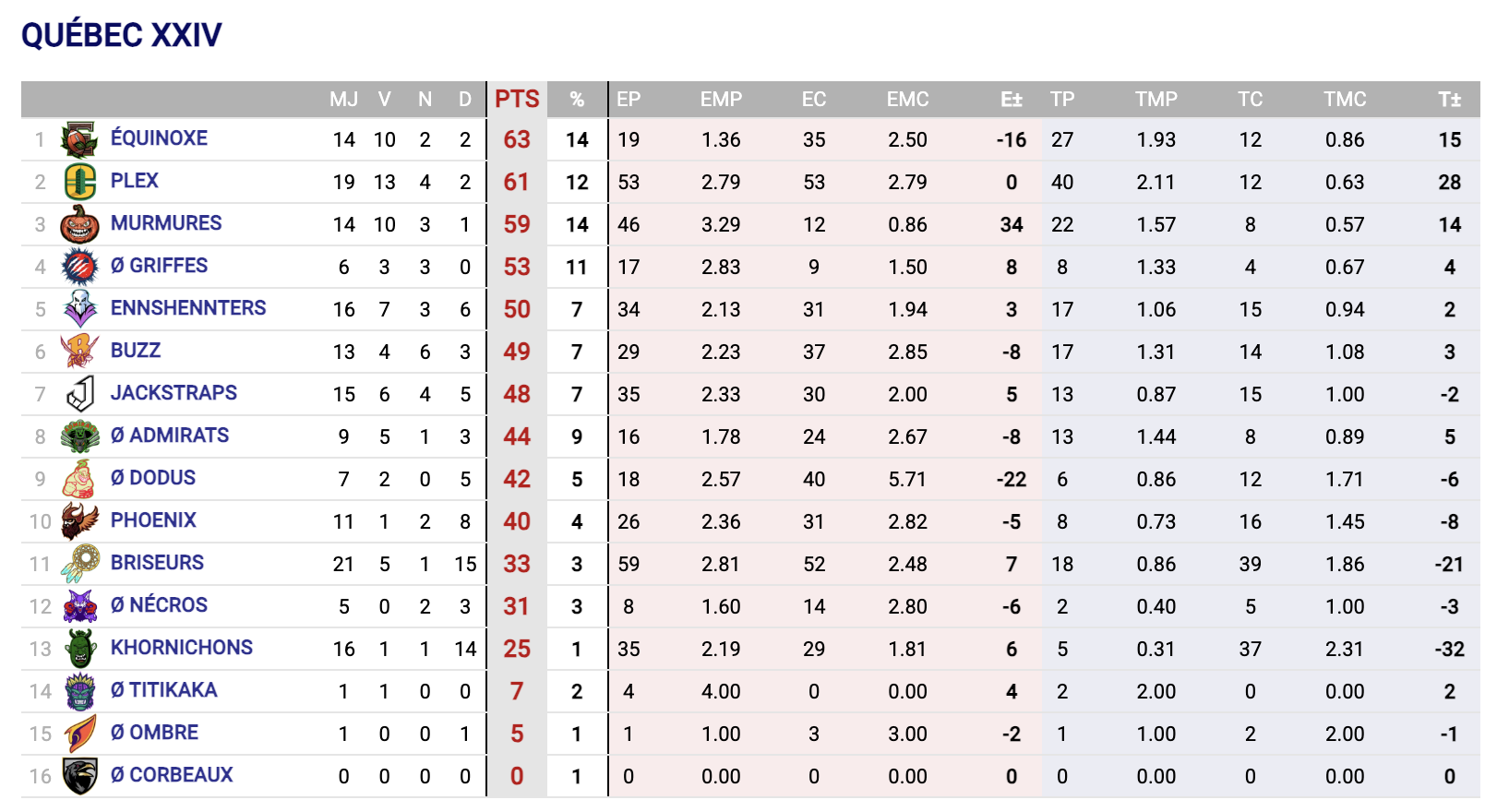The width and height of the screenshot is (1497, 812).
Task: Click the Plex team logo icon
Action: (79, 182)
